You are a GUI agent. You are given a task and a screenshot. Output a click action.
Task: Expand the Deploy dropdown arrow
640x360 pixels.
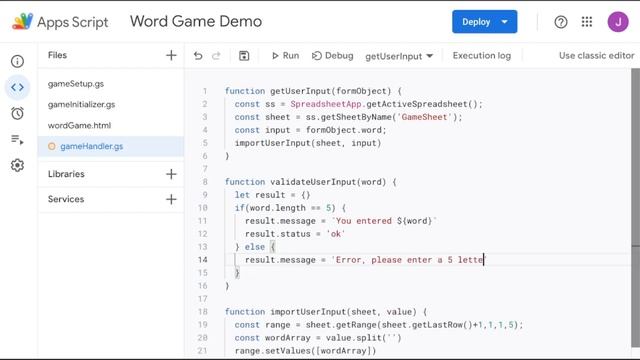pyautogui.click(x=504, y=22)
